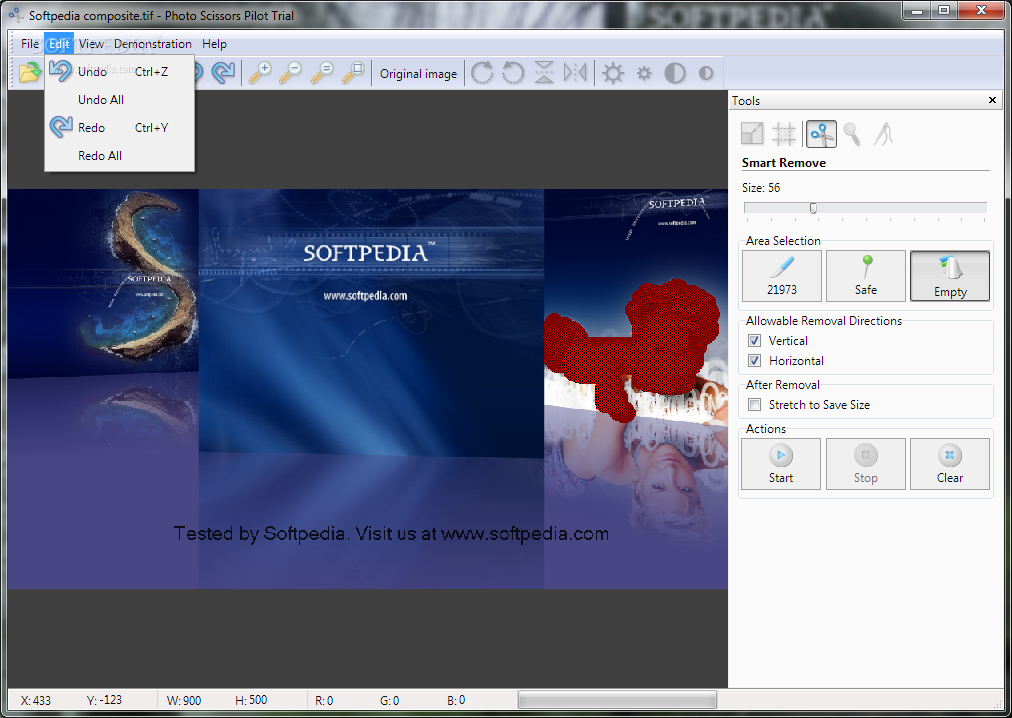Click the 'B: 0' status bar value
This screenshot has height=718, width=1012.
(456, 700)
